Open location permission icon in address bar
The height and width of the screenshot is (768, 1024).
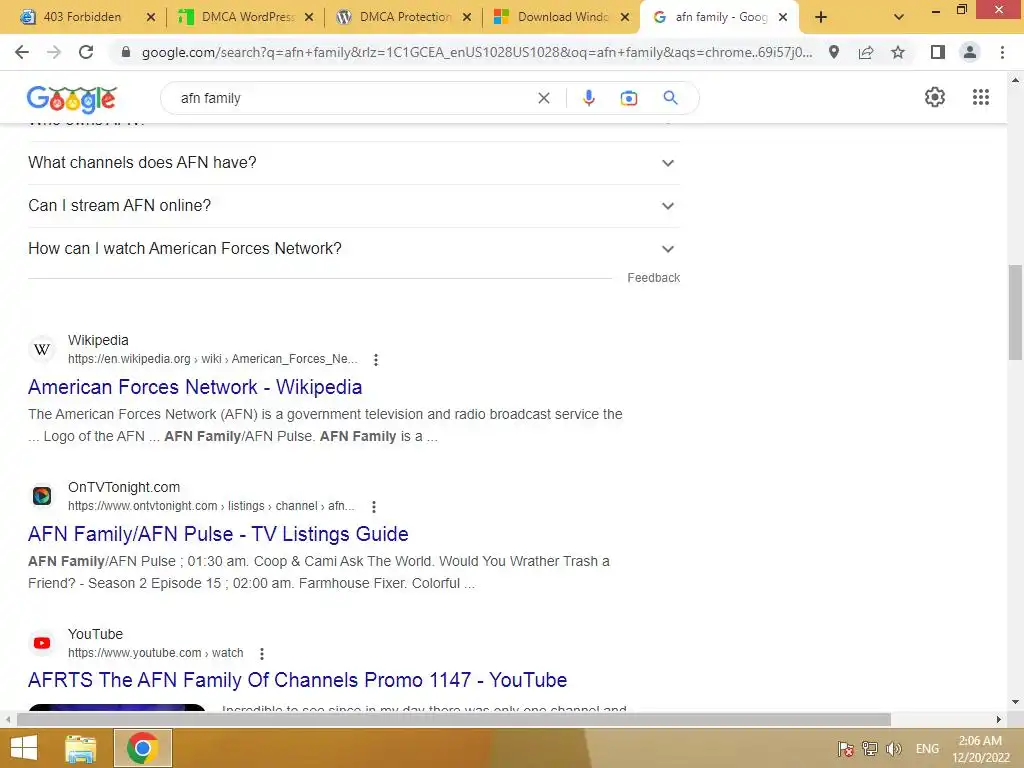click(834, 52)
